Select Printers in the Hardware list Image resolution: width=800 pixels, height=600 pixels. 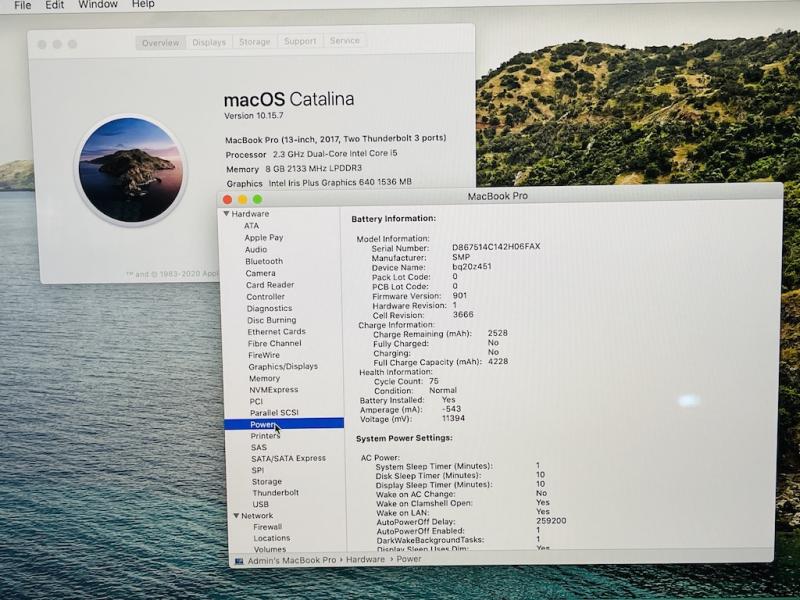pyautogui.click(x=265, y=436)
